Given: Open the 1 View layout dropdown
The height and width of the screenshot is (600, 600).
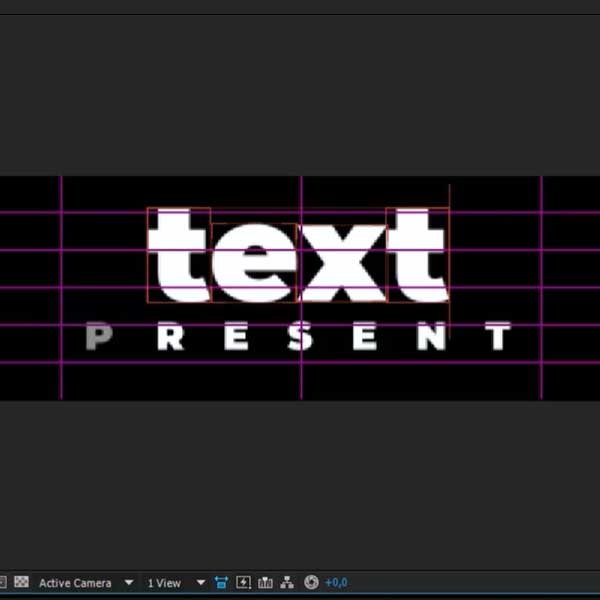Looking at the screenshot, I should (176, 583).
